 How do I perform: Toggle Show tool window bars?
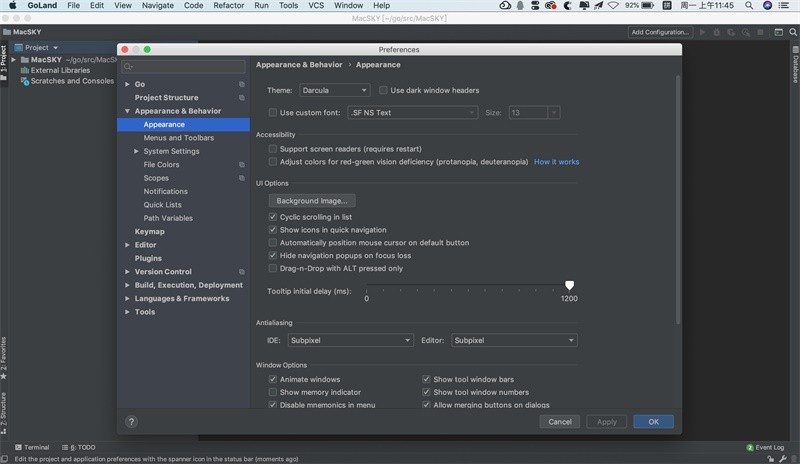(x=426, y=379)
